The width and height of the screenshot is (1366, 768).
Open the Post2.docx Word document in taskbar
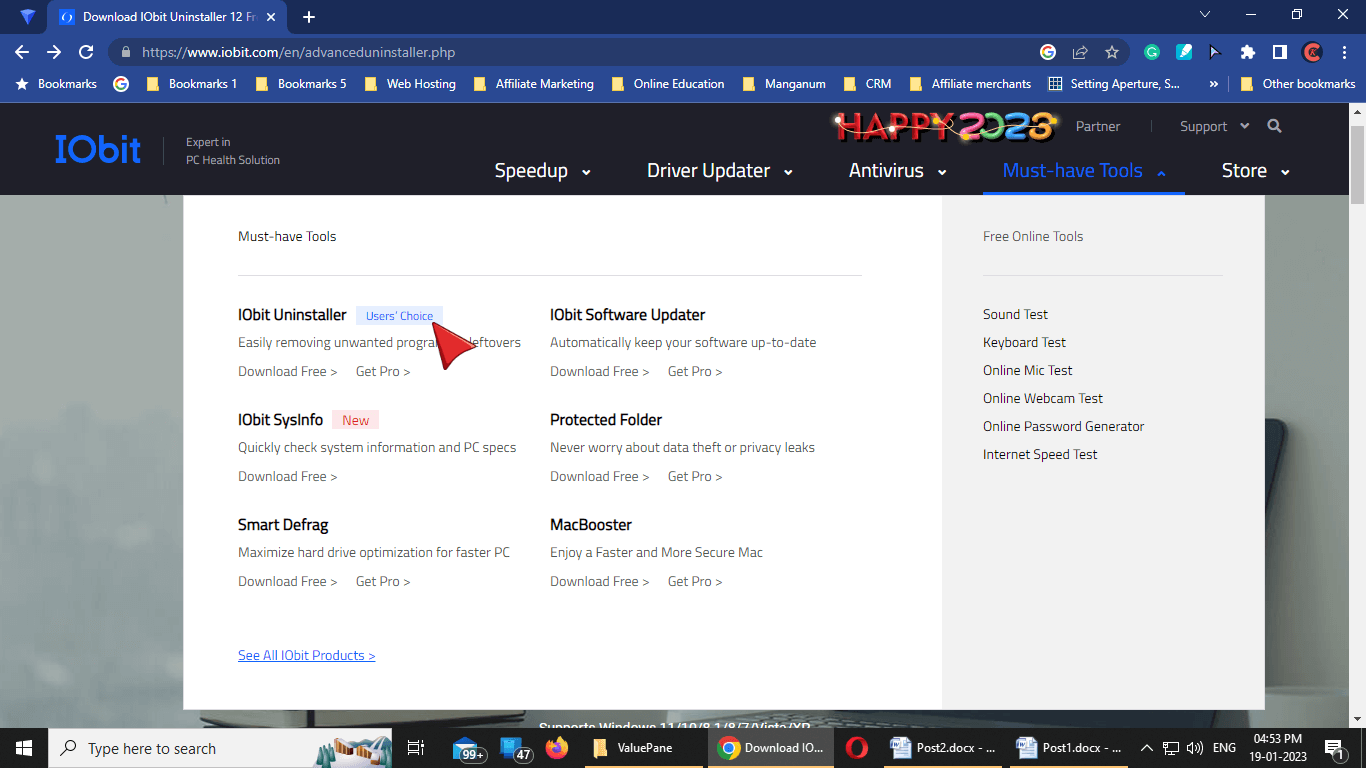coord(943,748)
